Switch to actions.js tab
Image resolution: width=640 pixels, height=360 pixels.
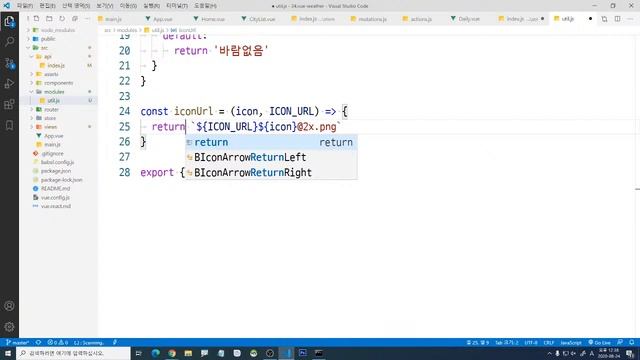click(421, 19)
